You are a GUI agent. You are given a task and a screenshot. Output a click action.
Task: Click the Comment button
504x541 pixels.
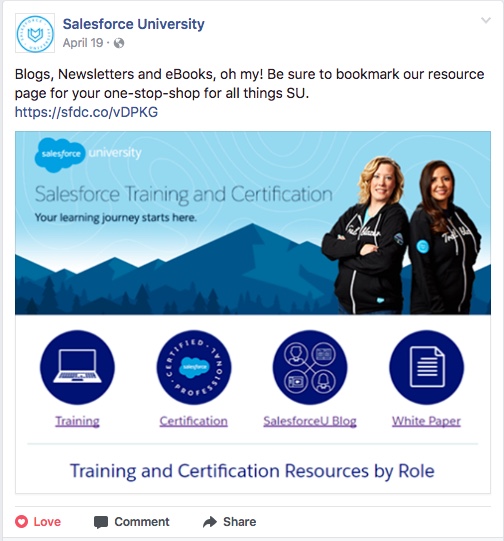[131, 522]
